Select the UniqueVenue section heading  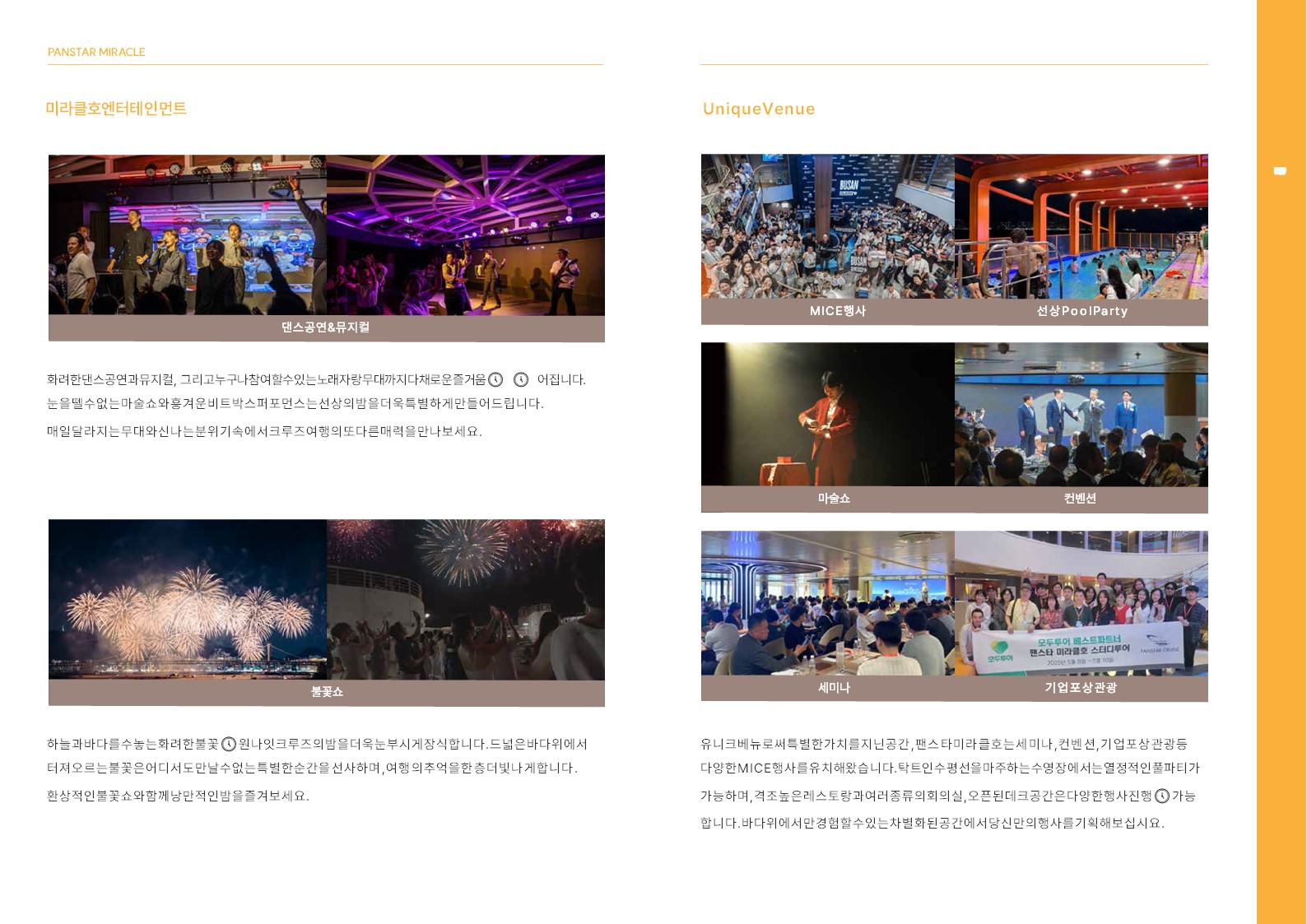click(x=759, y=109)
